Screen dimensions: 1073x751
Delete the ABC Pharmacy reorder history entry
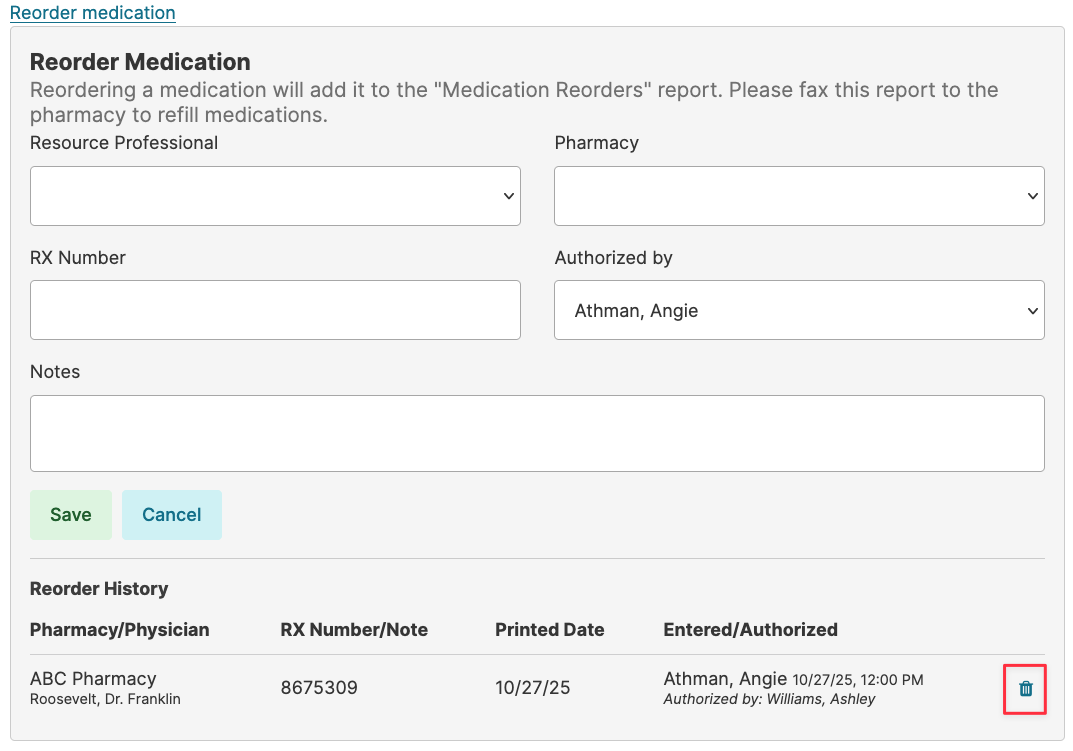click(x=1025, y=688)
